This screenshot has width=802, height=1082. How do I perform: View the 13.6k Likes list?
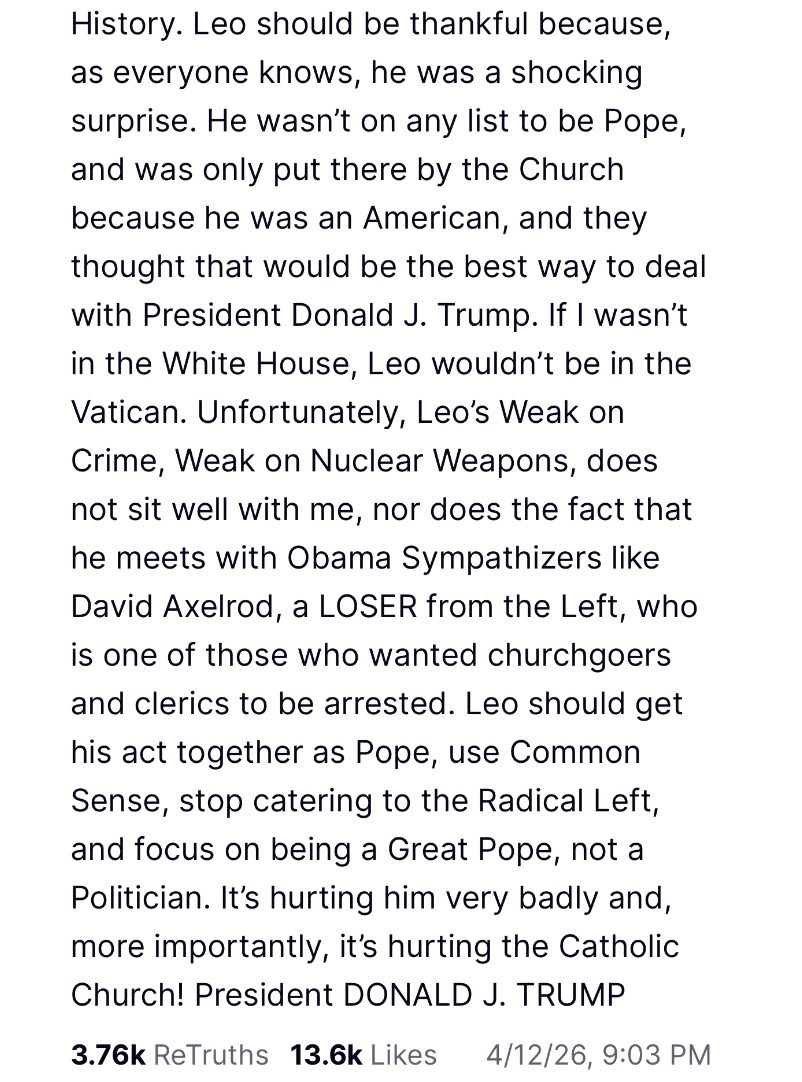click(363, 1054)
